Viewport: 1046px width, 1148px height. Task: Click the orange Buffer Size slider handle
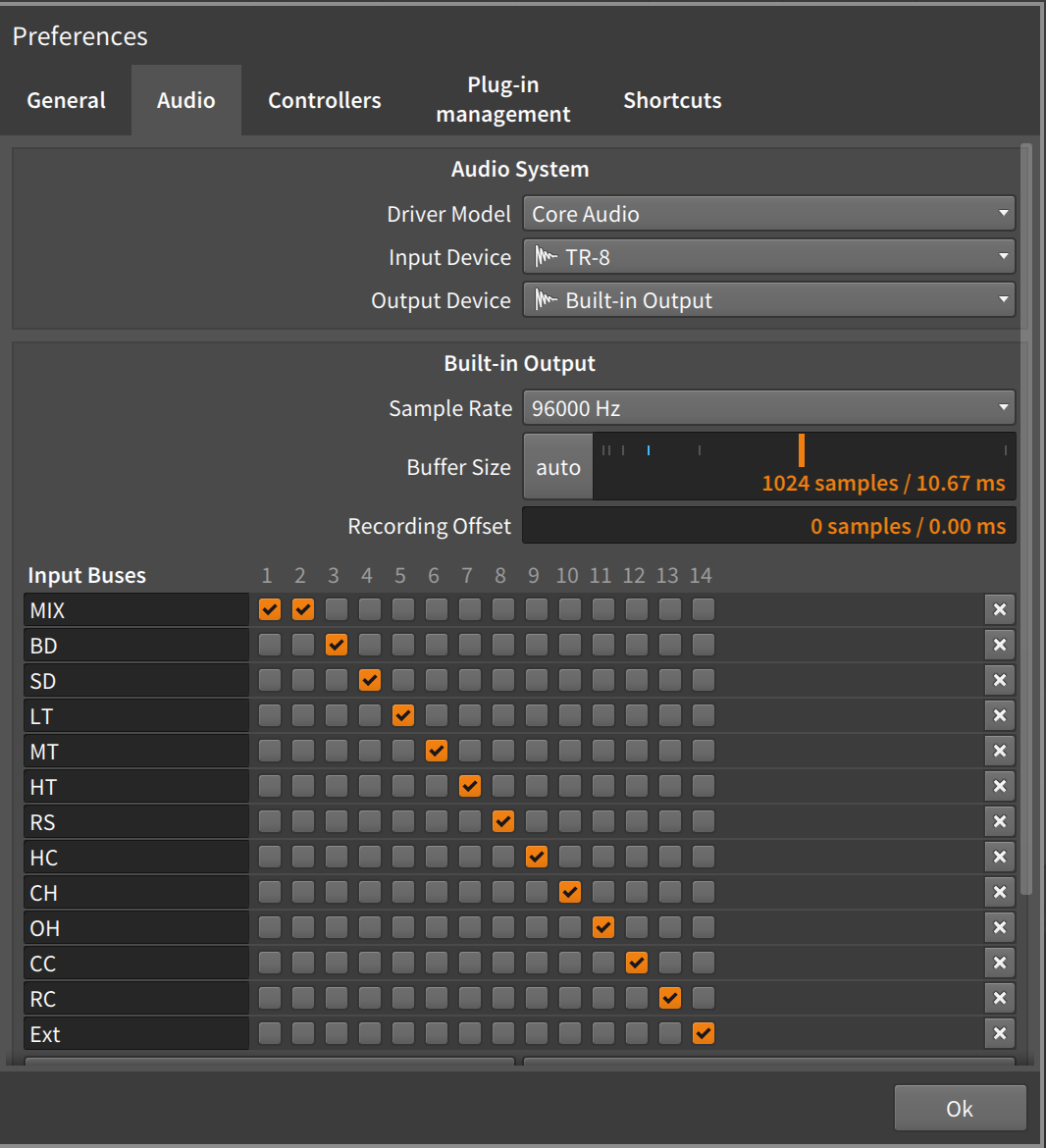coord(802,450)
